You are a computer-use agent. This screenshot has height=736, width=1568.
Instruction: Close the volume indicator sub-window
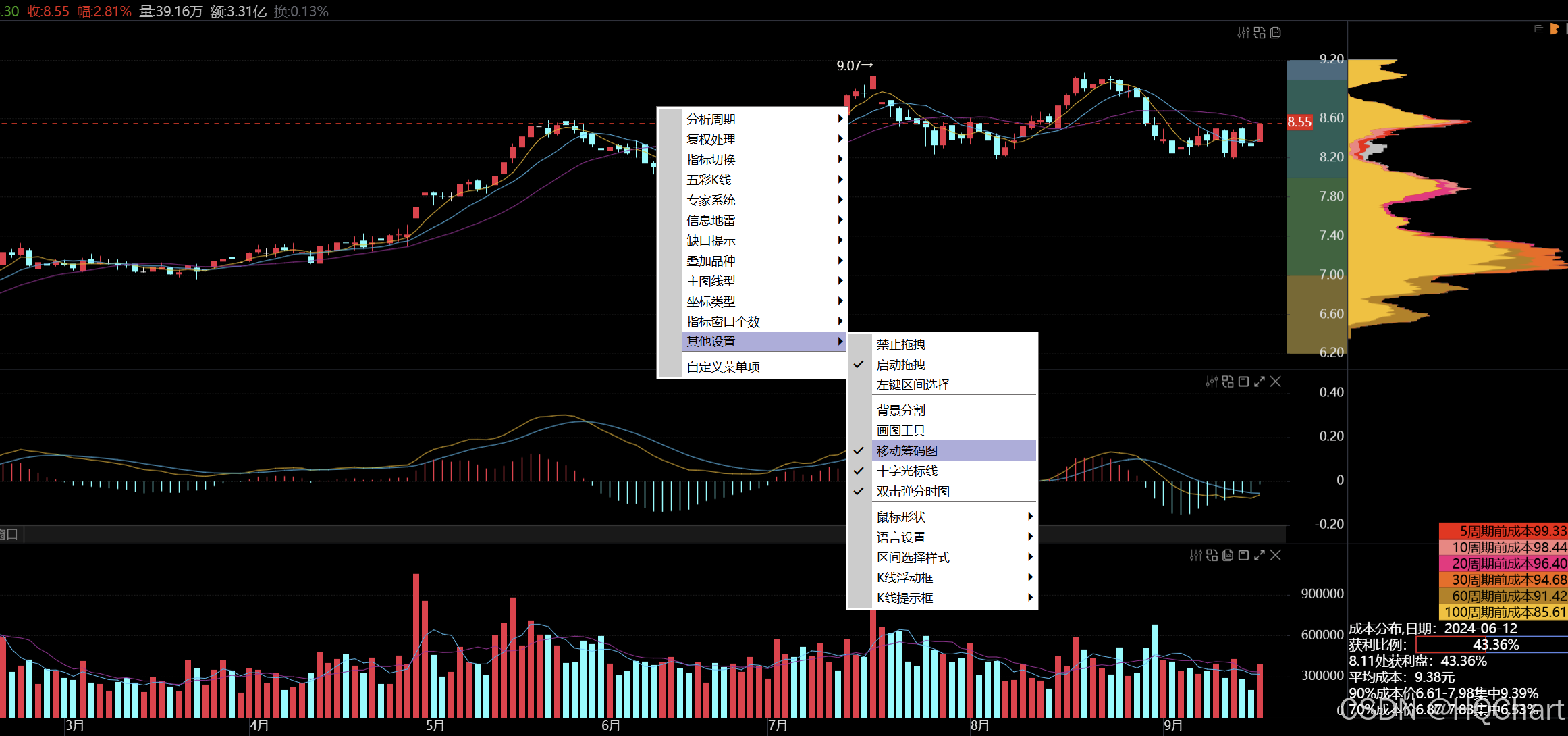pos(1275,555)
